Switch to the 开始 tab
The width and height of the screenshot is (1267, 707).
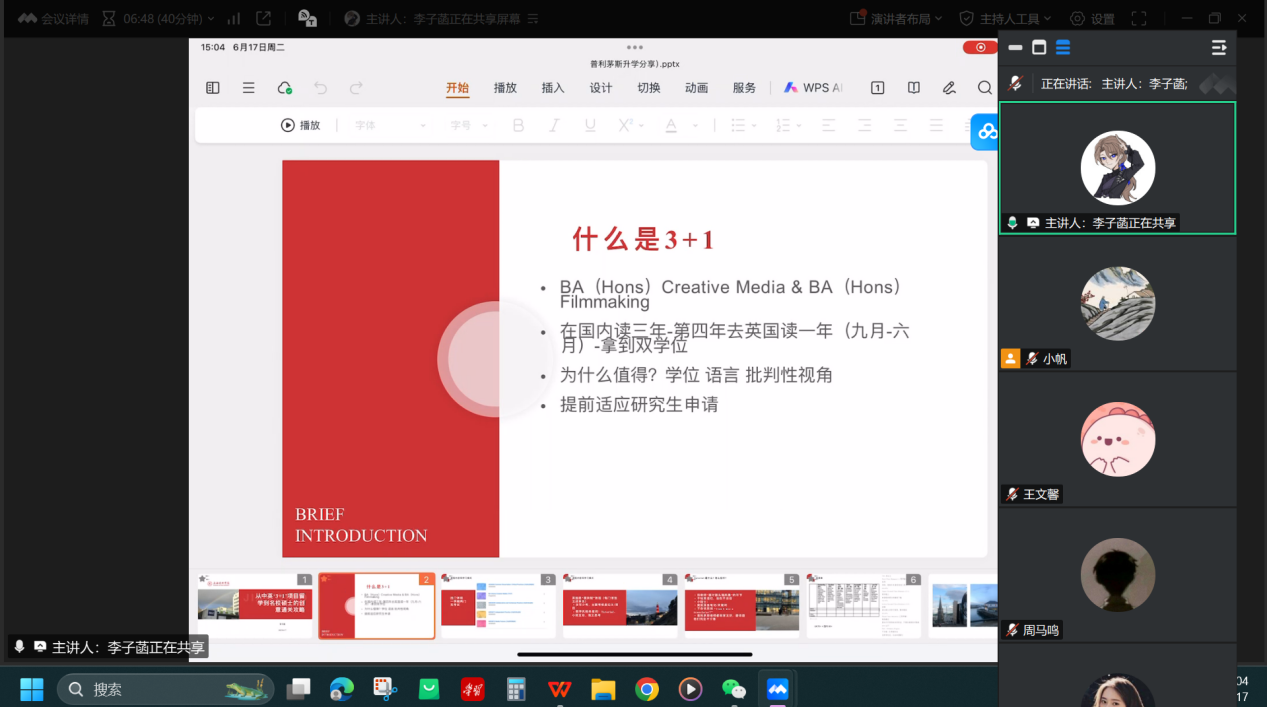coord(457,88)
